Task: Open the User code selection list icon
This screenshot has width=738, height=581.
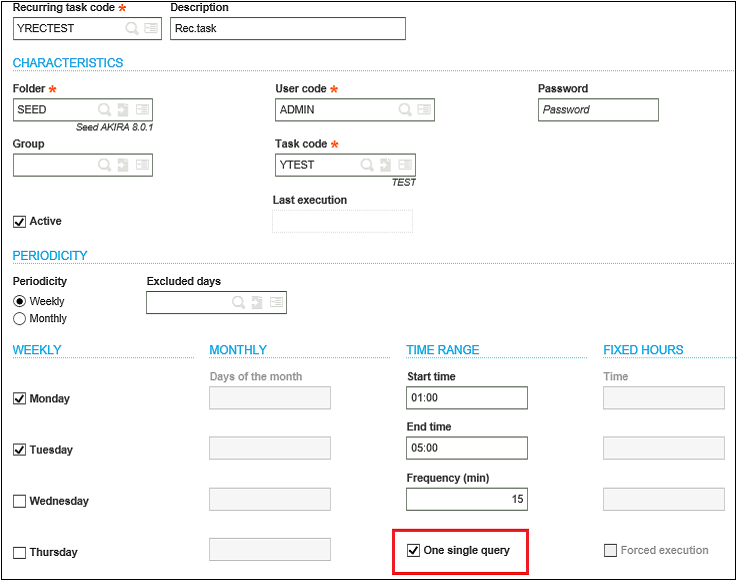Action: pos(424,110)
